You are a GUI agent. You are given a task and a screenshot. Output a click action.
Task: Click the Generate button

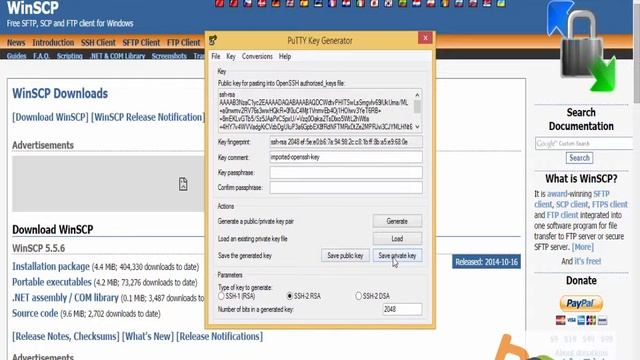pyautogui.click(x=397, y=221)
